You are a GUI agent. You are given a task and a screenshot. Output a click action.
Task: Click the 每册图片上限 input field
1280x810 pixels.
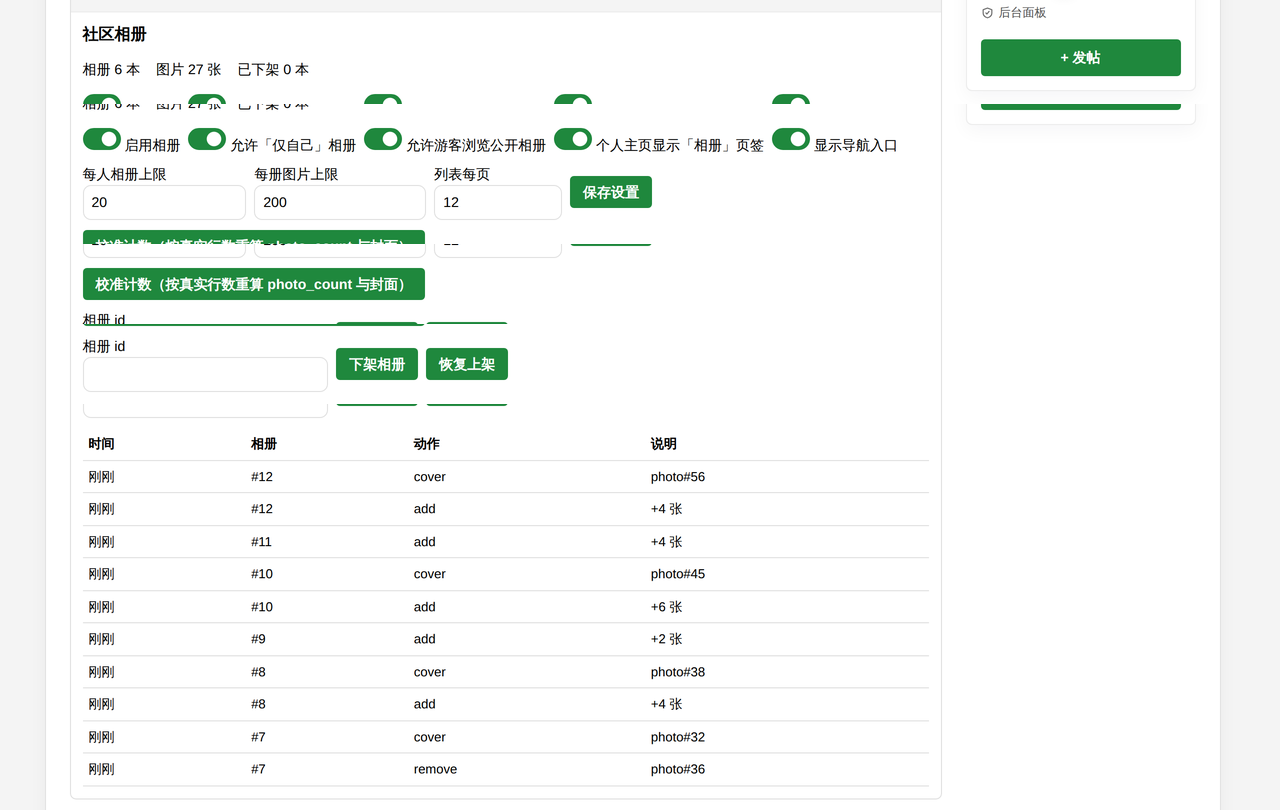[340, 202]
